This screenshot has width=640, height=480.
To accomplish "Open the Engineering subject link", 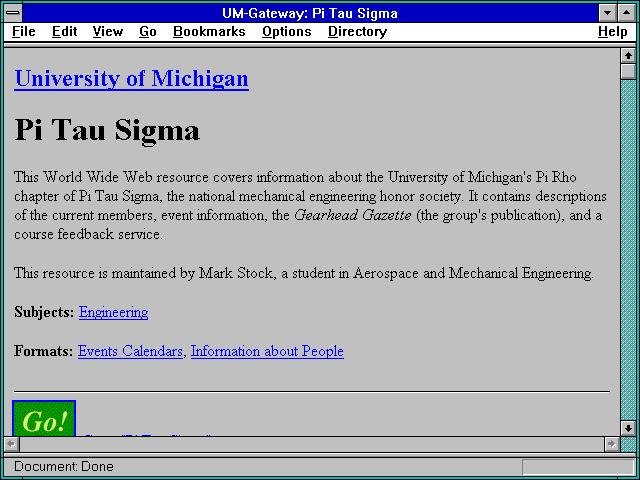I will [113, 312].
